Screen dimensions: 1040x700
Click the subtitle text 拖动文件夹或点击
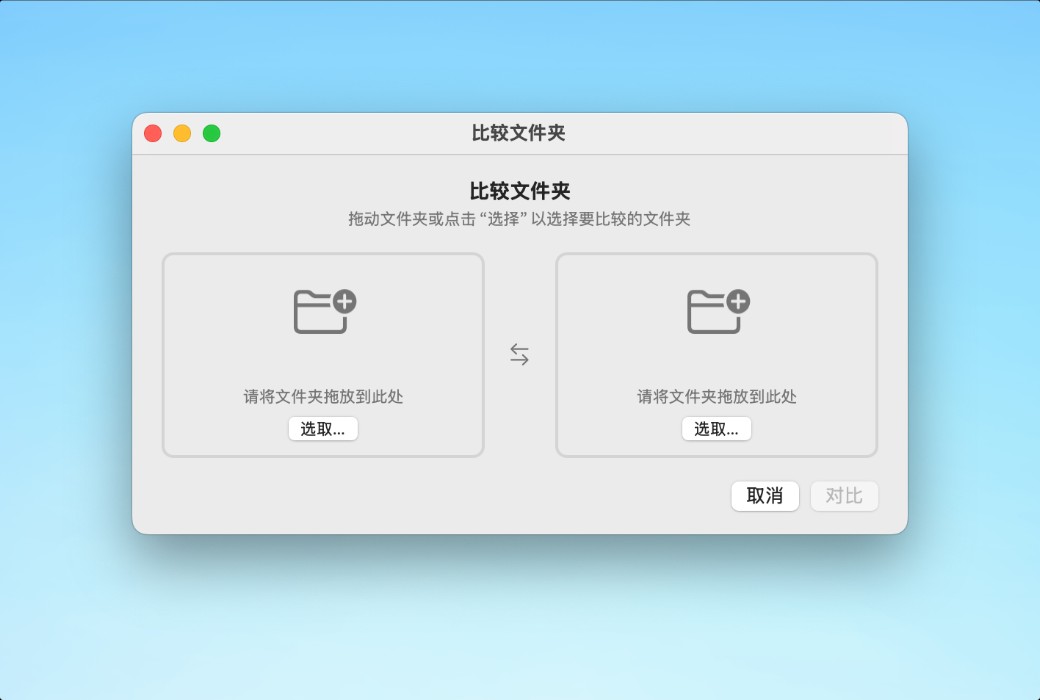pyautogui.click(x=412, y=219)
